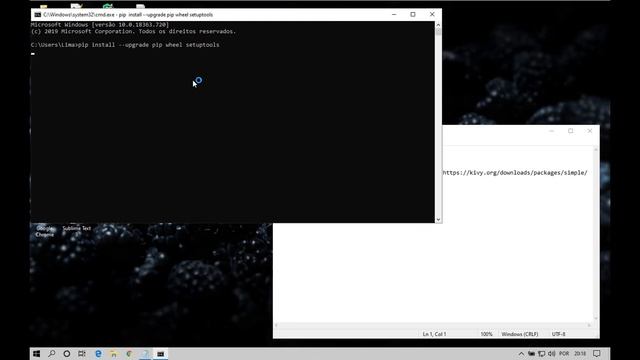Launch Cortana from the taskbar
Viewport: 640px width, 360px height.
(67, 354)
